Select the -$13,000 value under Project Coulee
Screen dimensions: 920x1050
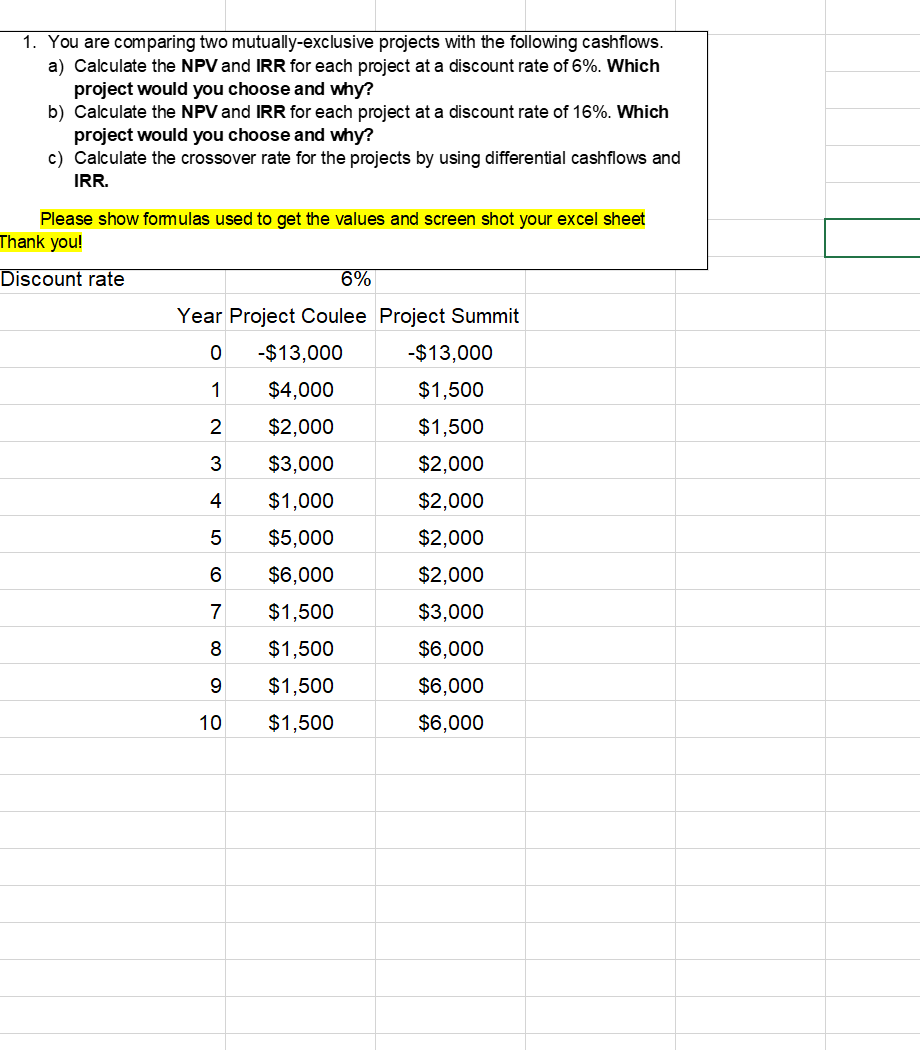(x=301, y=352)
